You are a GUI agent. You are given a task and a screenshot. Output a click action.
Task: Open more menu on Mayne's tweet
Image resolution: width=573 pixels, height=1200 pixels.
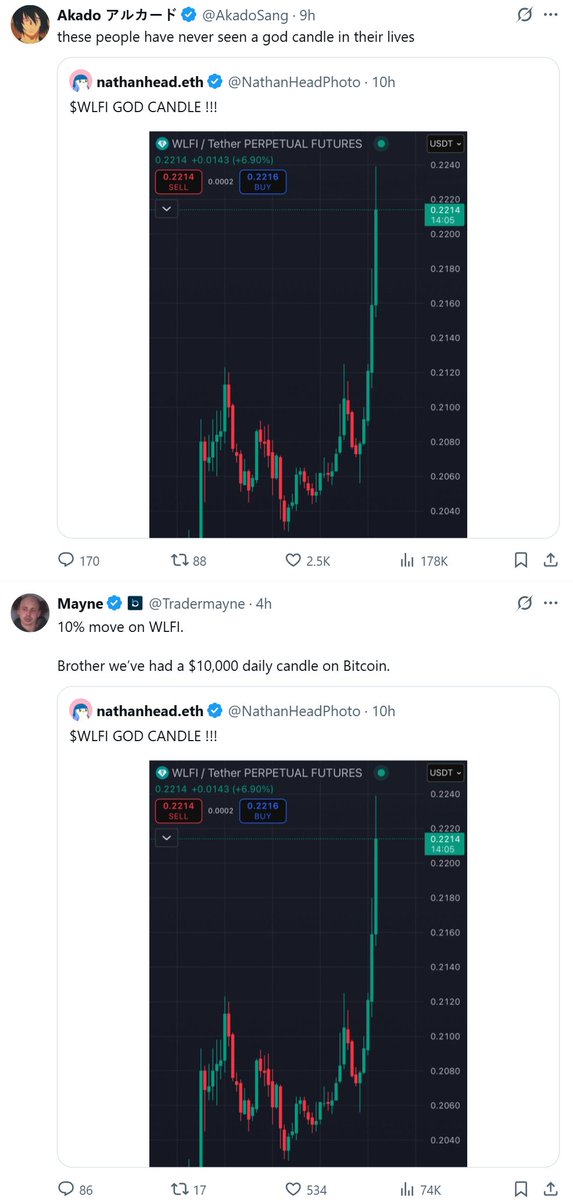coord(551,603)
